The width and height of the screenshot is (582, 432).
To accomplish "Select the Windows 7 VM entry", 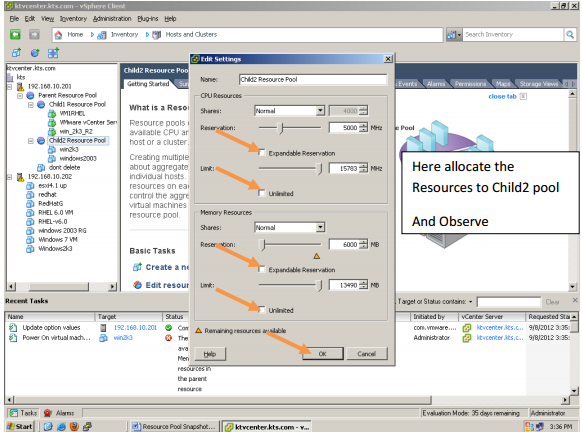I will [58, 240].
